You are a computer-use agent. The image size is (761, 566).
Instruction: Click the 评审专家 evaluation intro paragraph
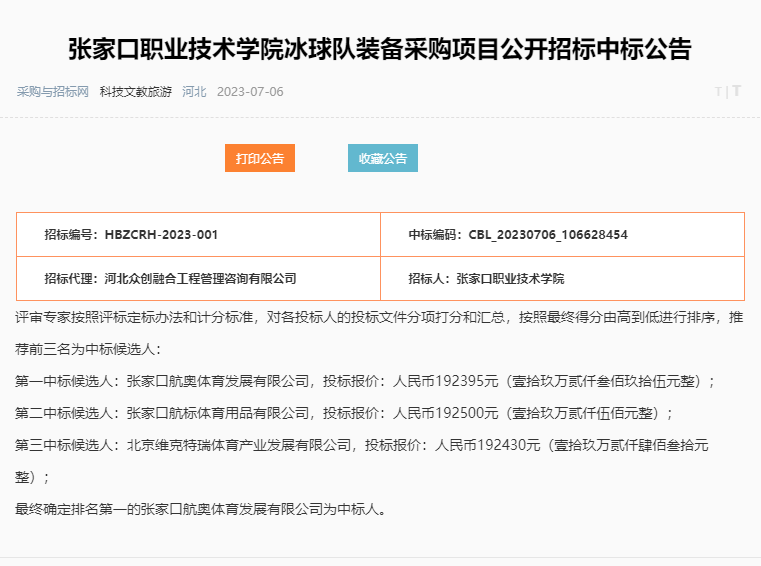[x=380, y=318]
